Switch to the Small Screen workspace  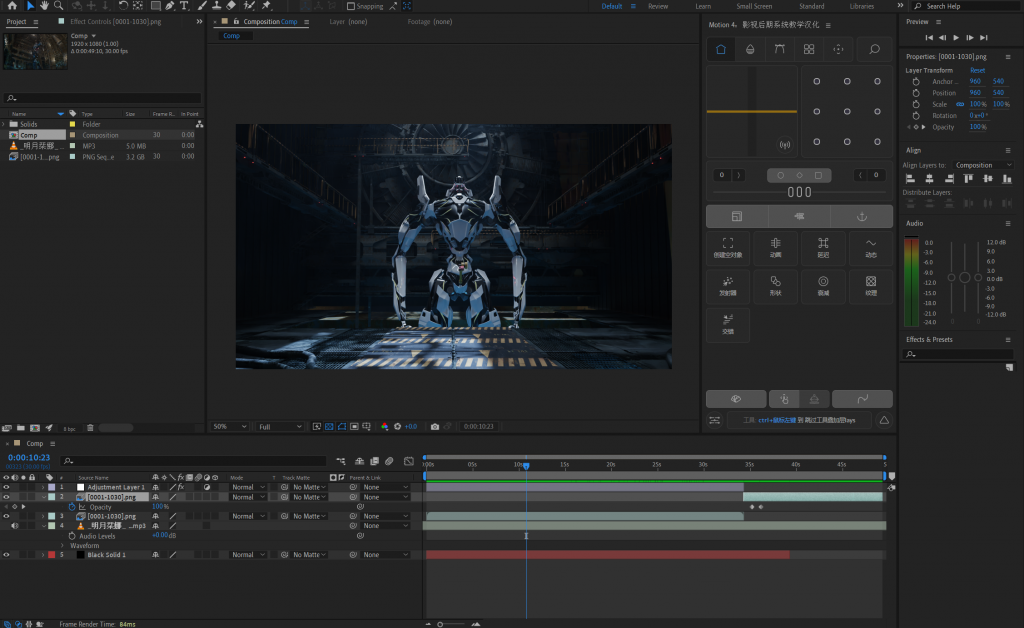754,6
